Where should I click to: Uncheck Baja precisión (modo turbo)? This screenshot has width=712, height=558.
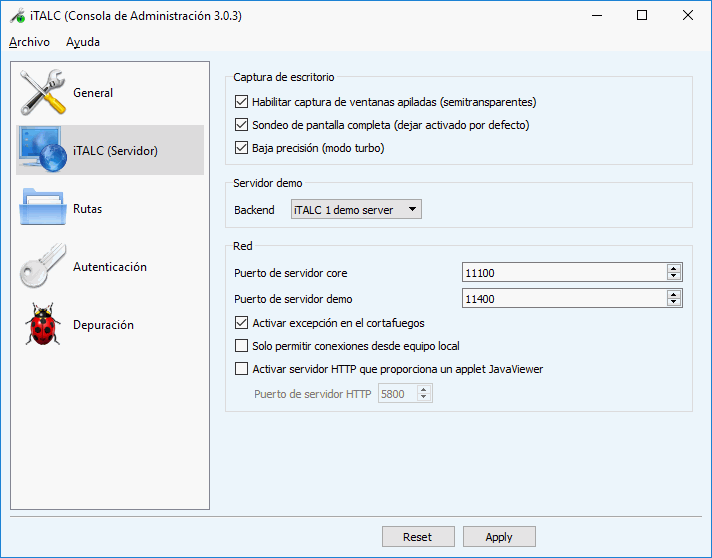[x=241, y=148]
